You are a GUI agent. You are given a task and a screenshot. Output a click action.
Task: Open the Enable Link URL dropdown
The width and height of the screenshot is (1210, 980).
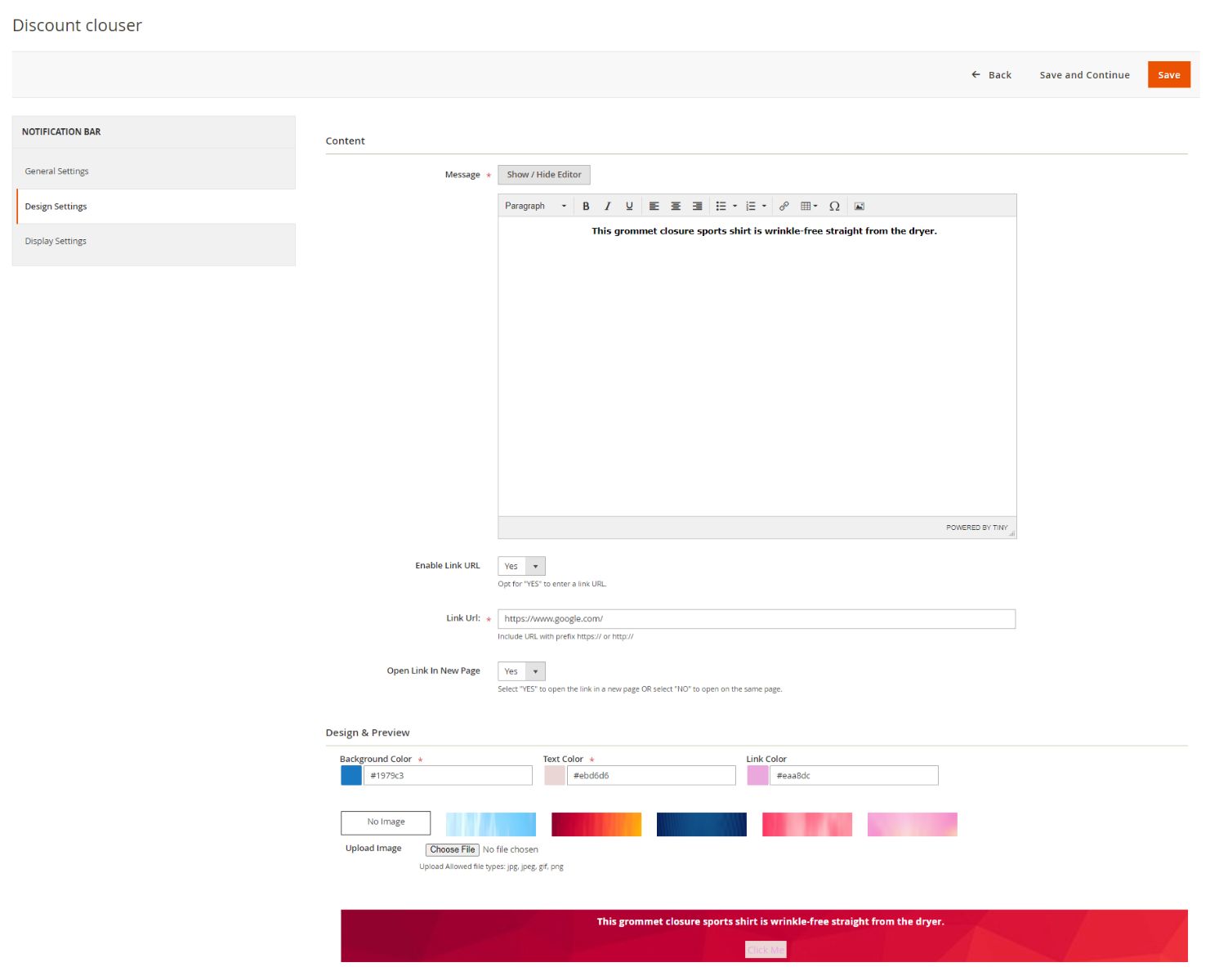click(x=521, y=567)
